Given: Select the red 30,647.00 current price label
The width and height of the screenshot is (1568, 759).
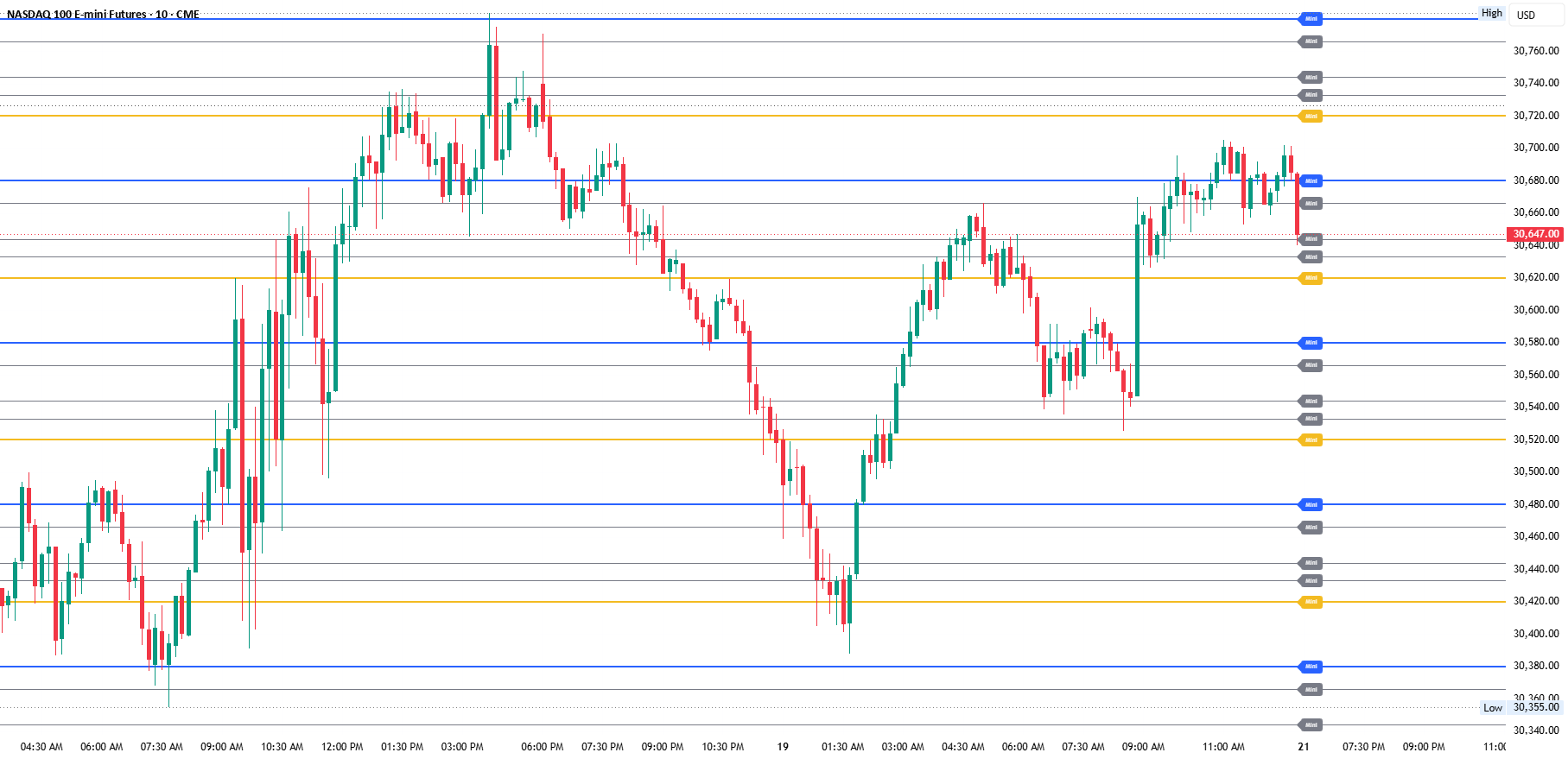Looking at the screenshot, I should pos(1535,234).
